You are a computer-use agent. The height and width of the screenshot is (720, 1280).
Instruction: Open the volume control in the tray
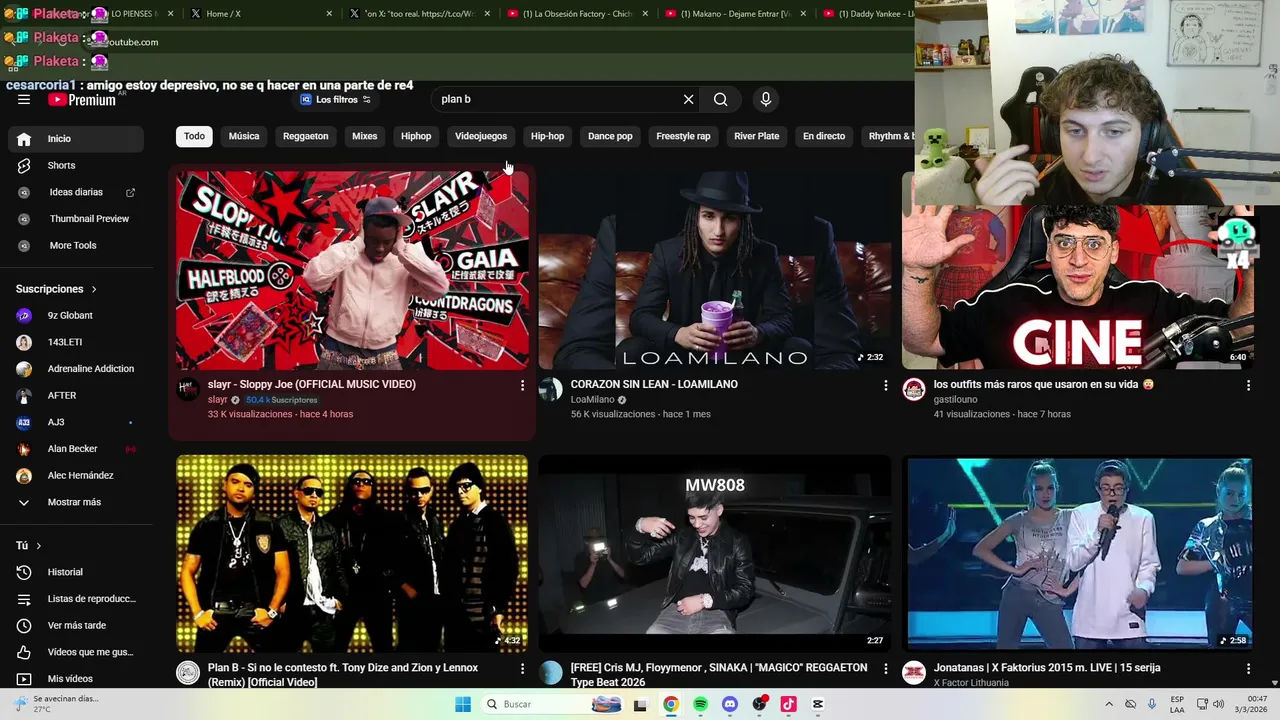(1218, 704)
